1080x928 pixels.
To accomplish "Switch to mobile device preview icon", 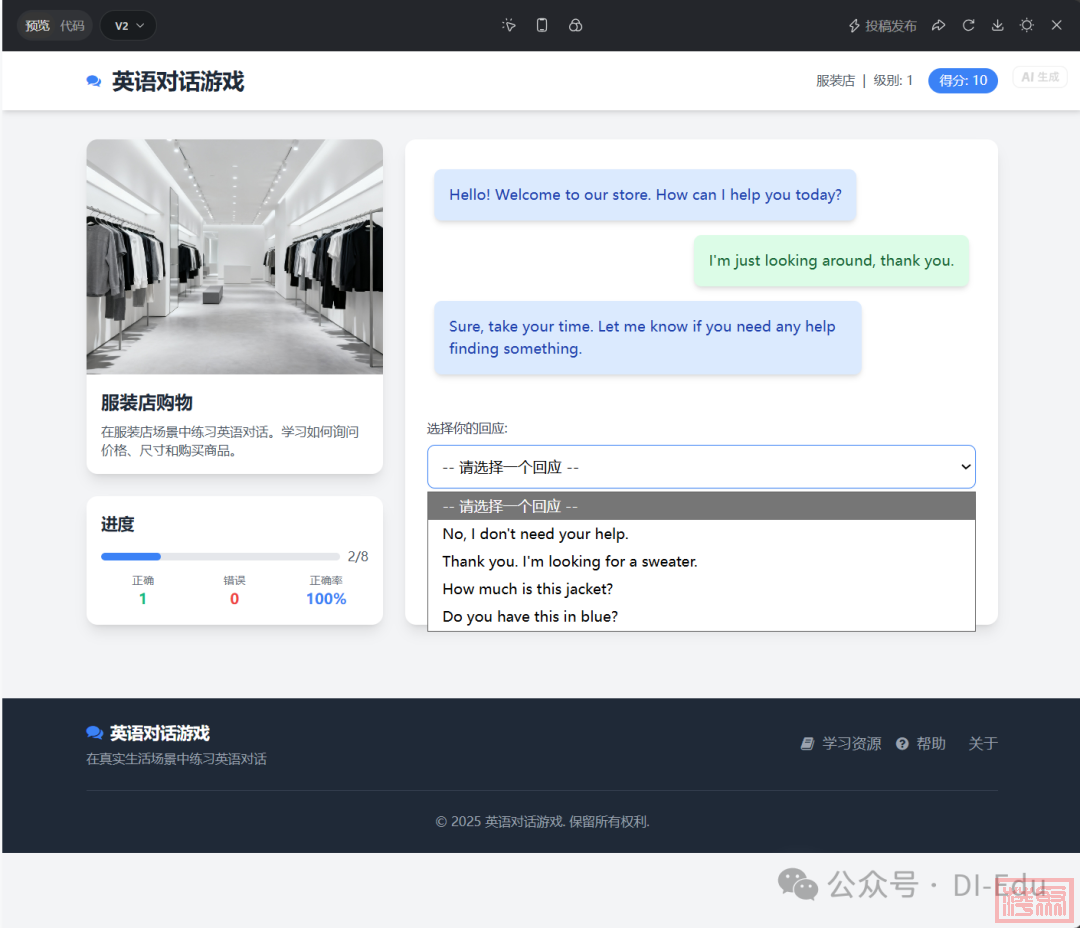I will pos(542,26).
